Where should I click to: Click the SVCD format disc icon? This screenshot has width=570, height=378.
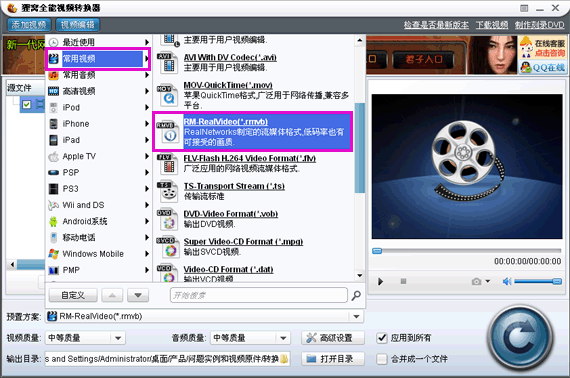point(168,247)
